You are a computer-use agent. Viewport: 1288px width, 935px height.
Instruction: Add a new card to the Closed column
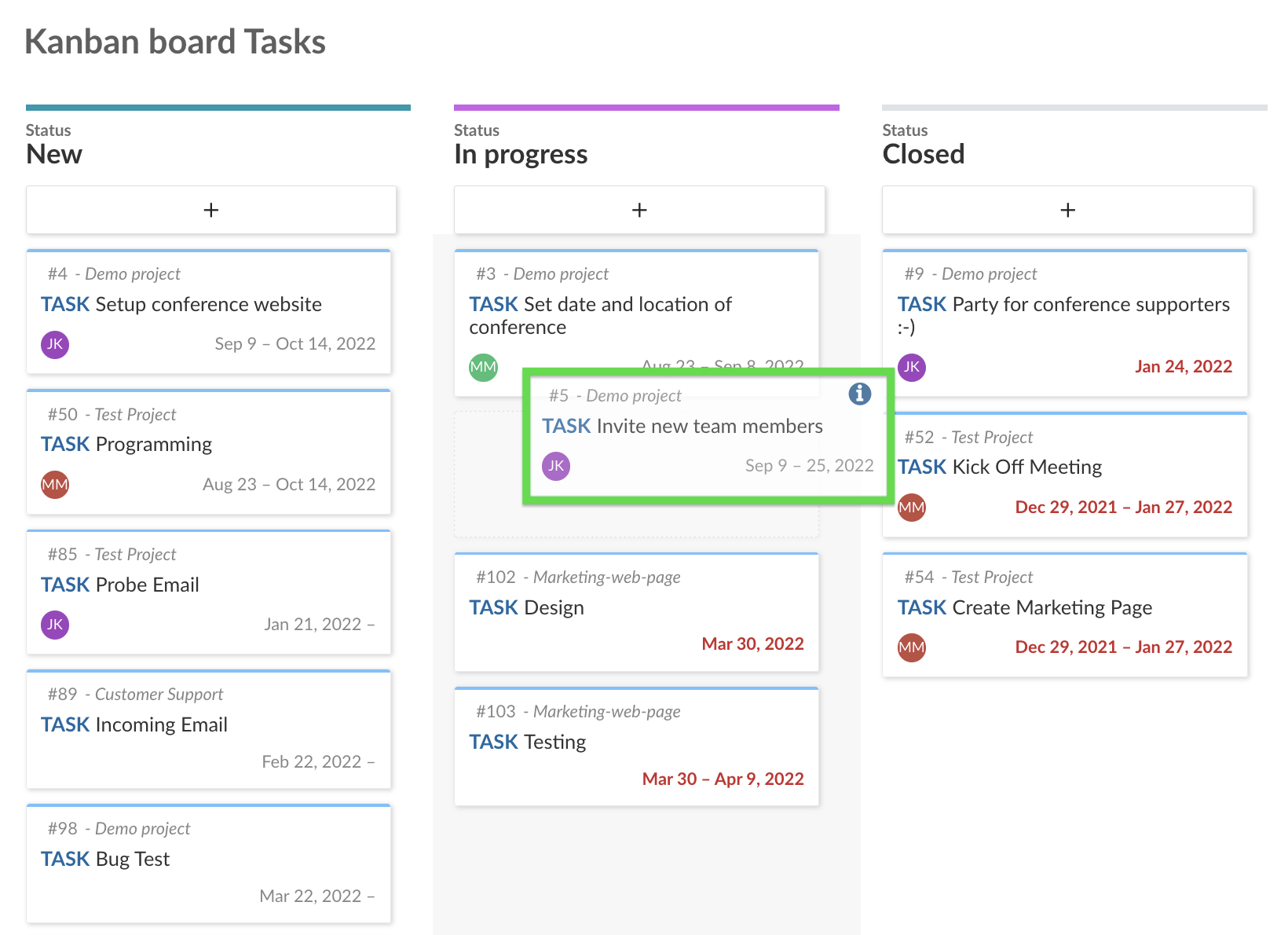point(1067,210)
